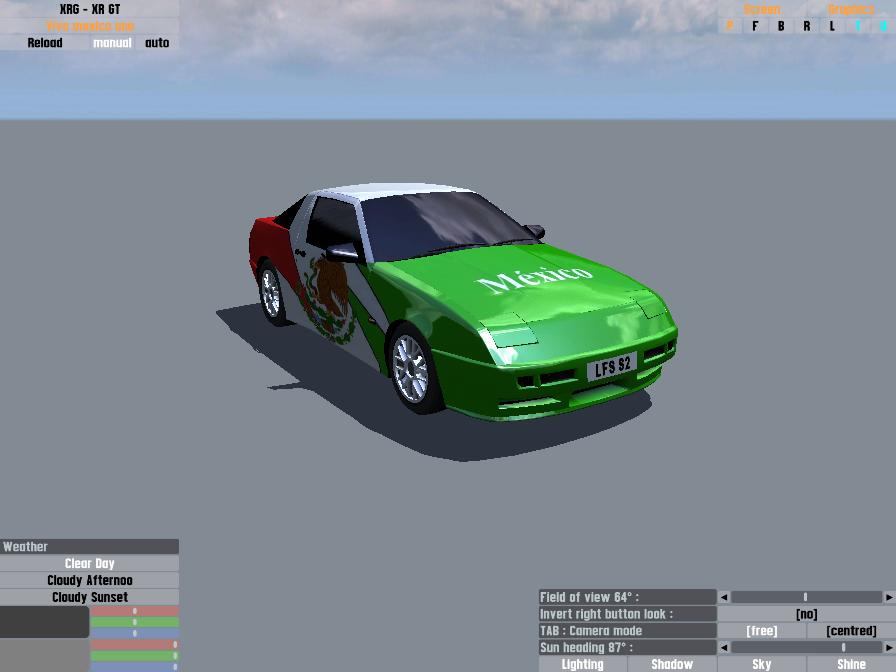
Task: Open the orange Graphics options heading
Action: (851, 9)
